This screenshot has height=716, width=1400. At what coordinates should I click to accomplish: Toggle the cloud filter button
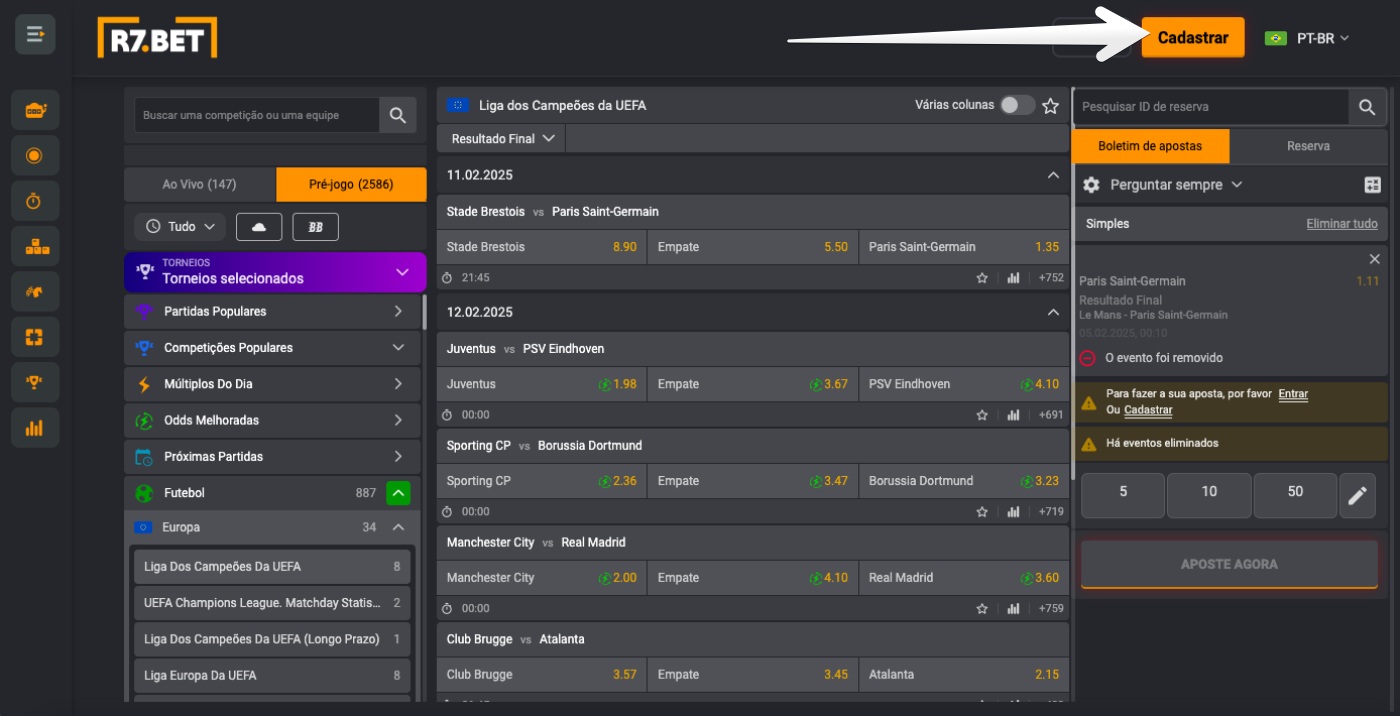pos(259,227)
